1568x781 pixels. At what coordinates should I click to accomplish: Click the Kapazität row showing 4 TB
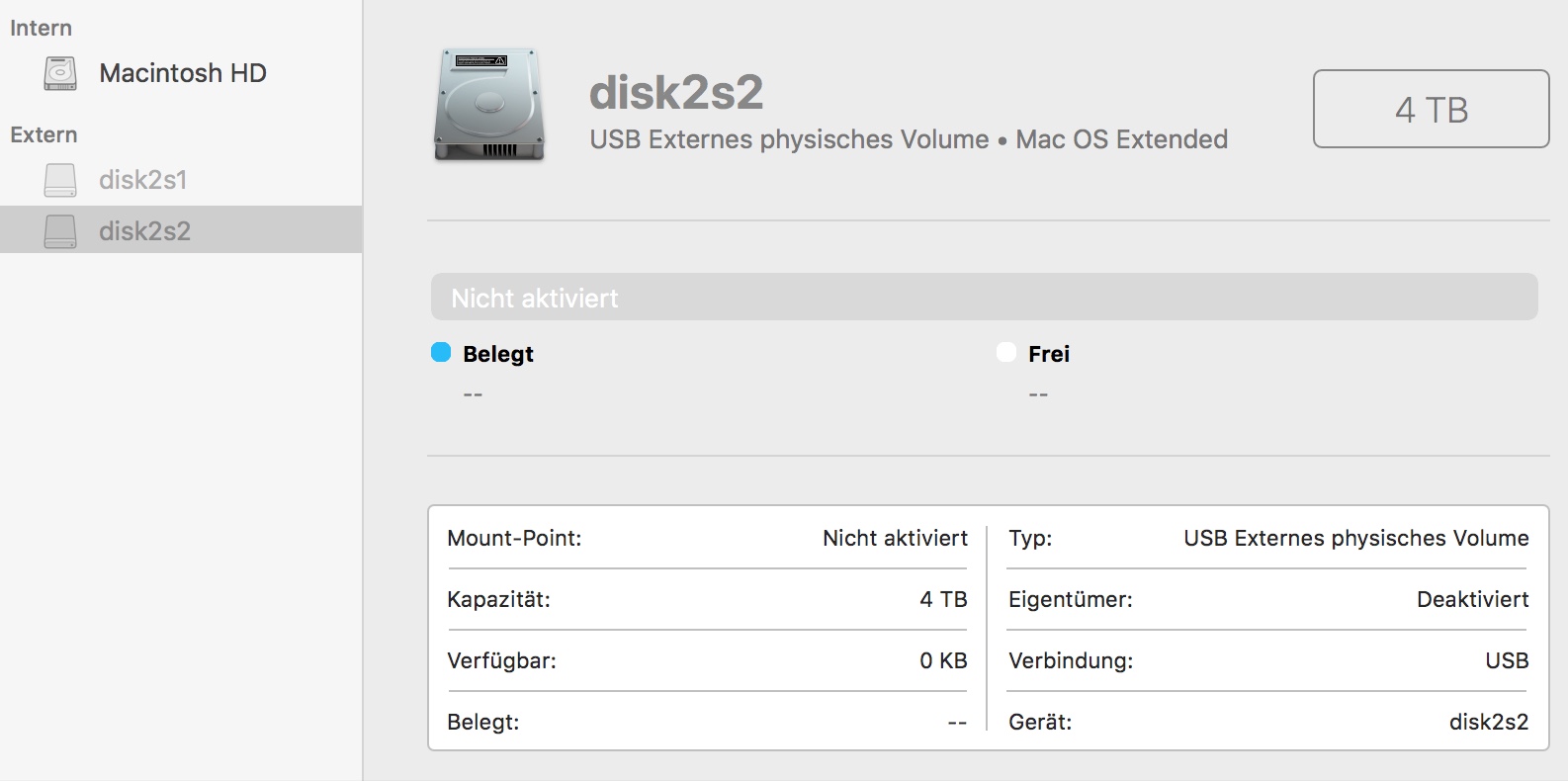707,600
